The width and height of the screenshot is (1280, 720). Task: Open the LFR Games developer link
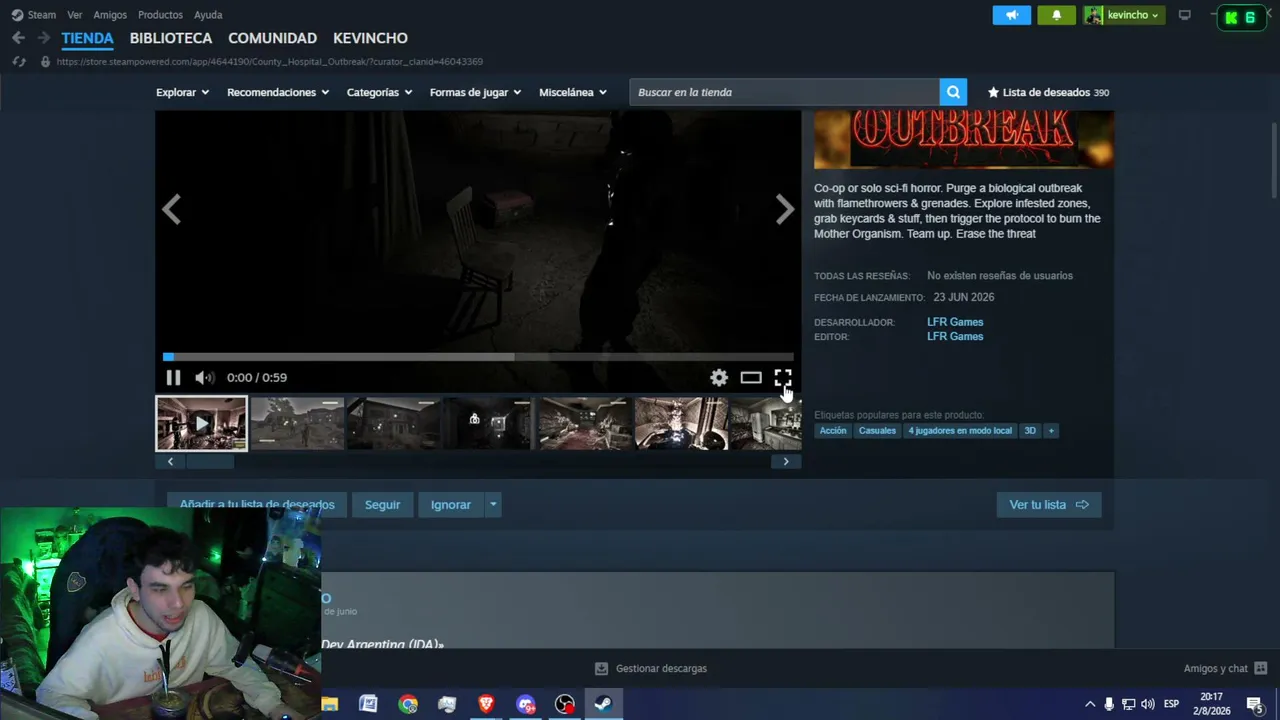pyautogui.click(x=955, y=322)
